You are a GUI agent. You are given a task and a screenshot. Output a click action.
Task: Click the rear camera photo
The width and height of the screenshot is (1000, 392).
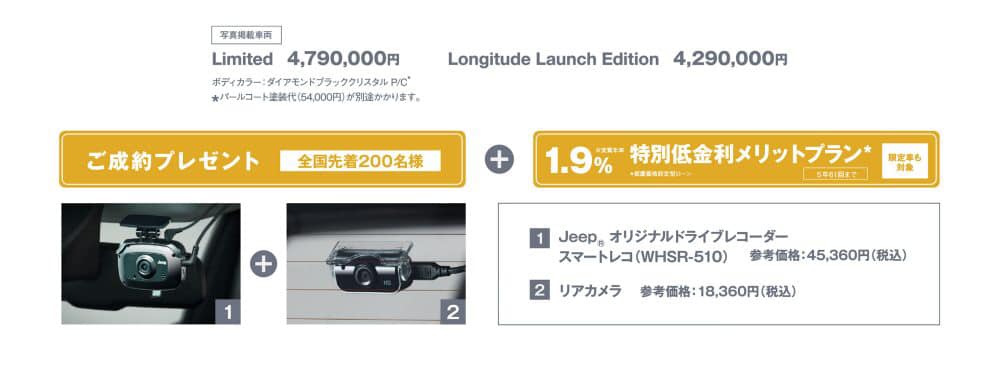(x=376, y=264)
